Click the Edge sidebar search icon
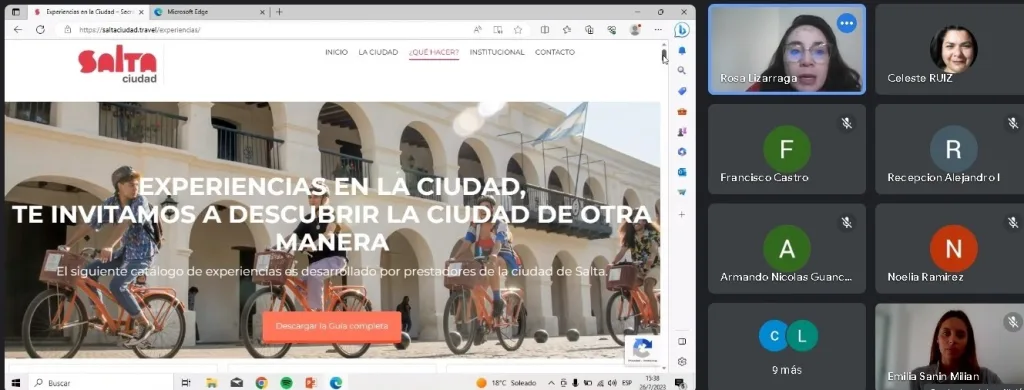 pyautogui.click(x=682, y=71)
